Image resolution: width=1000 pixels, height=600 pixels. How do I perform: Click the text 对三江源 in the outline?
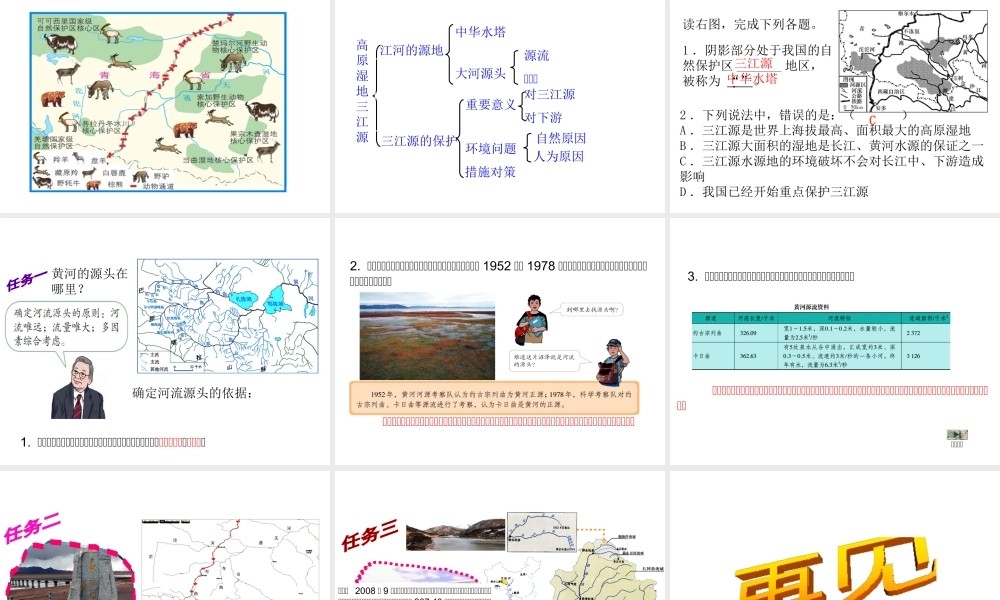(550, 94)
